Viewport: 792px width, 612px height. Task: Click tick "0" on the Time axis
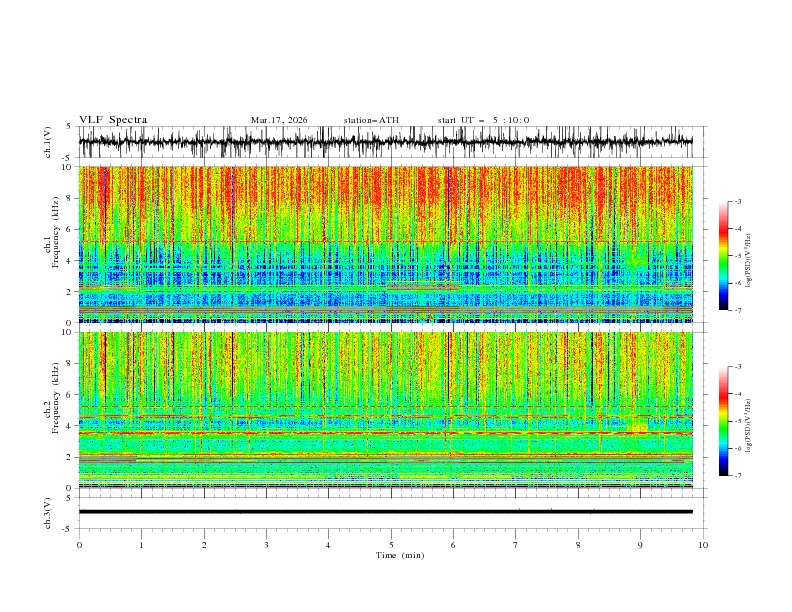[x=79, y=545]
